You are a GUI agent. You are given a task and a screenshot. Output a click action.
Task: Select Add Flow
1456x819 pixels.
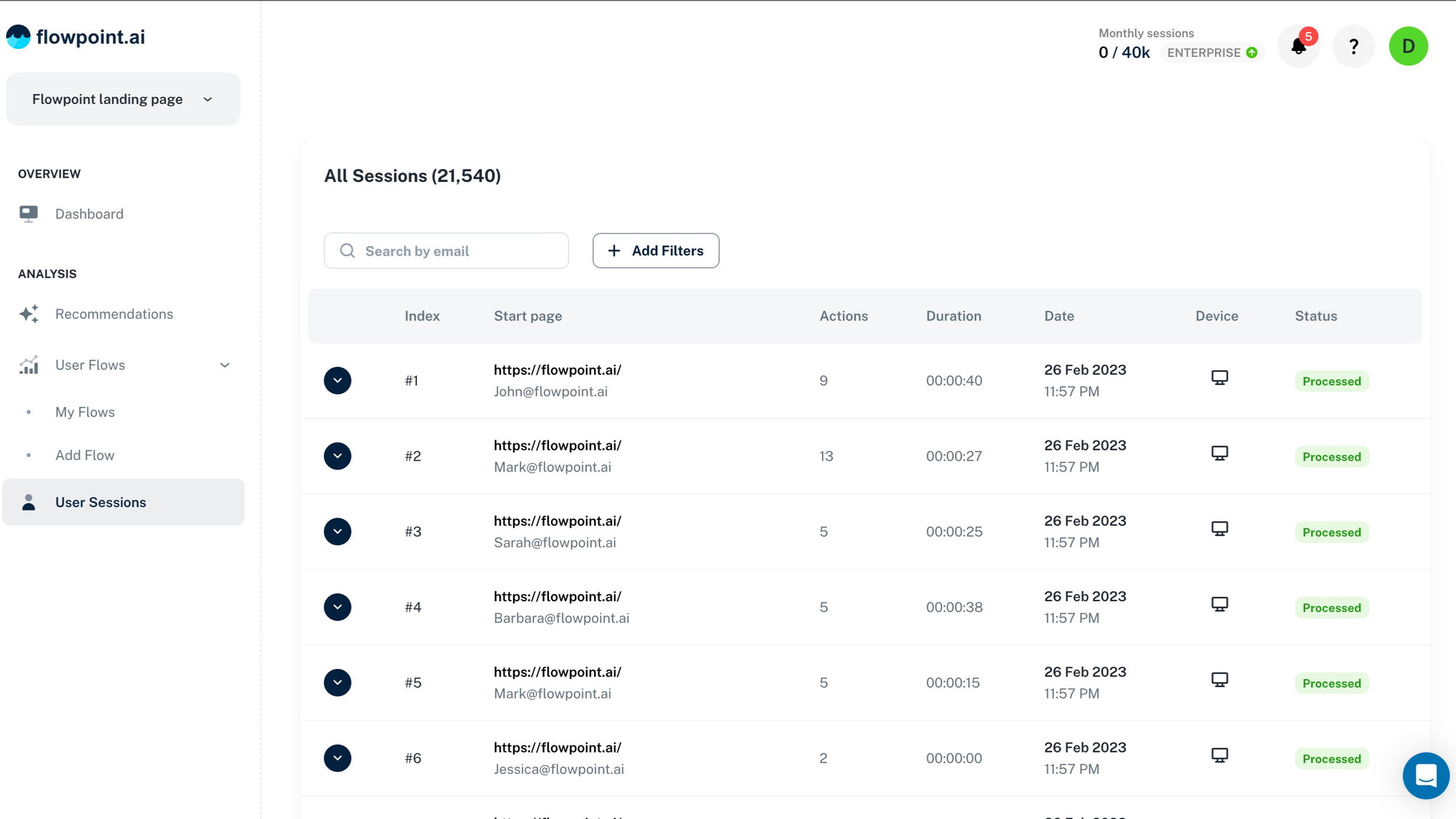pyautogui.click(x=84, y=455)
